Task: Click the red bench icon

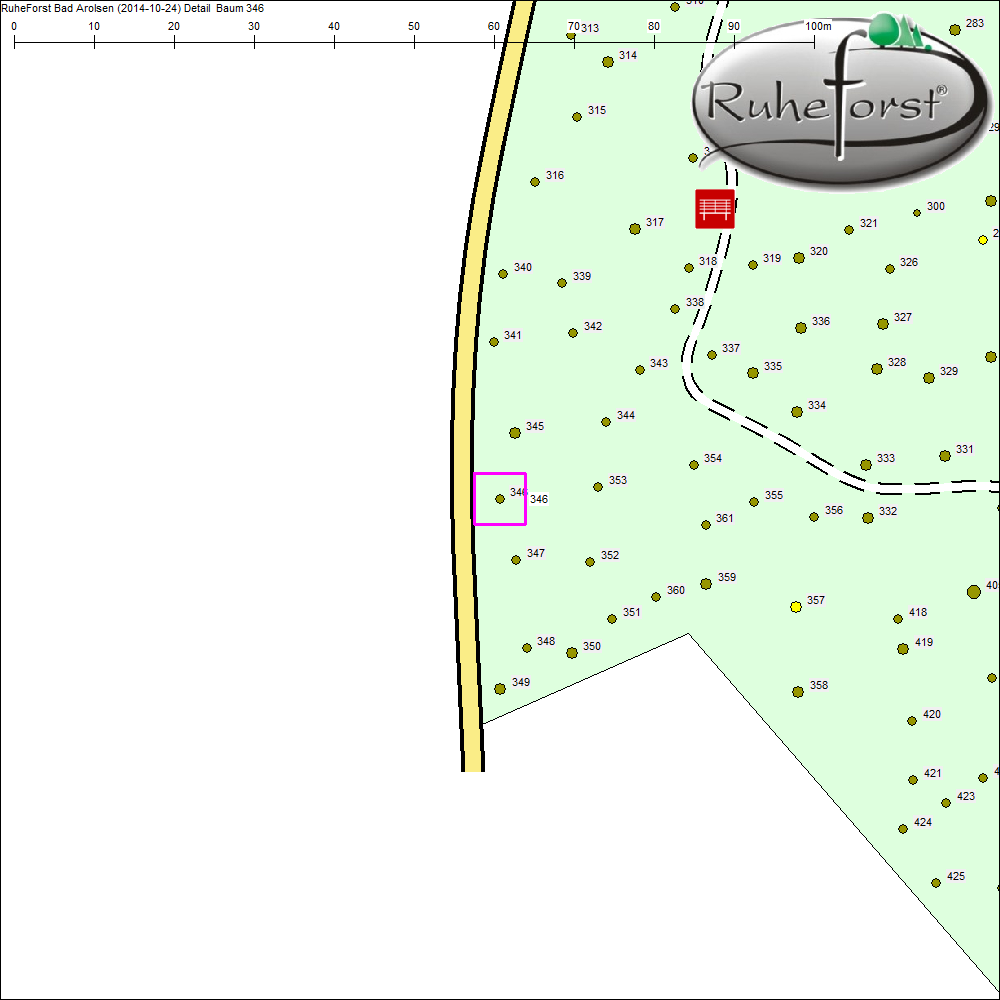Action: pyautogui.click(x=715, y=208)
